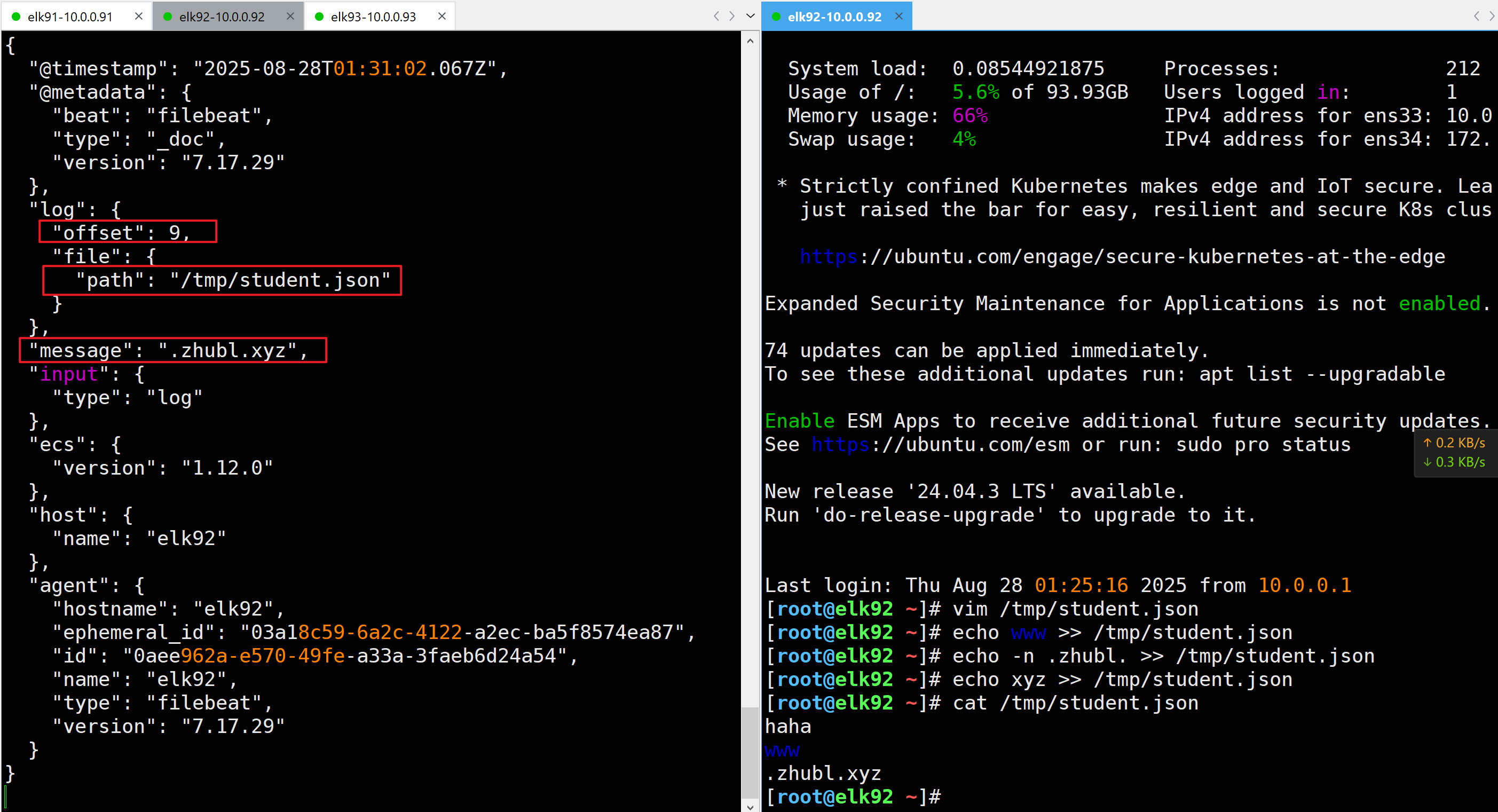Screen dimensions: 1498x812
Task: Click the right-pane tab scroll left arrow
Action: tap(1477, 17)
